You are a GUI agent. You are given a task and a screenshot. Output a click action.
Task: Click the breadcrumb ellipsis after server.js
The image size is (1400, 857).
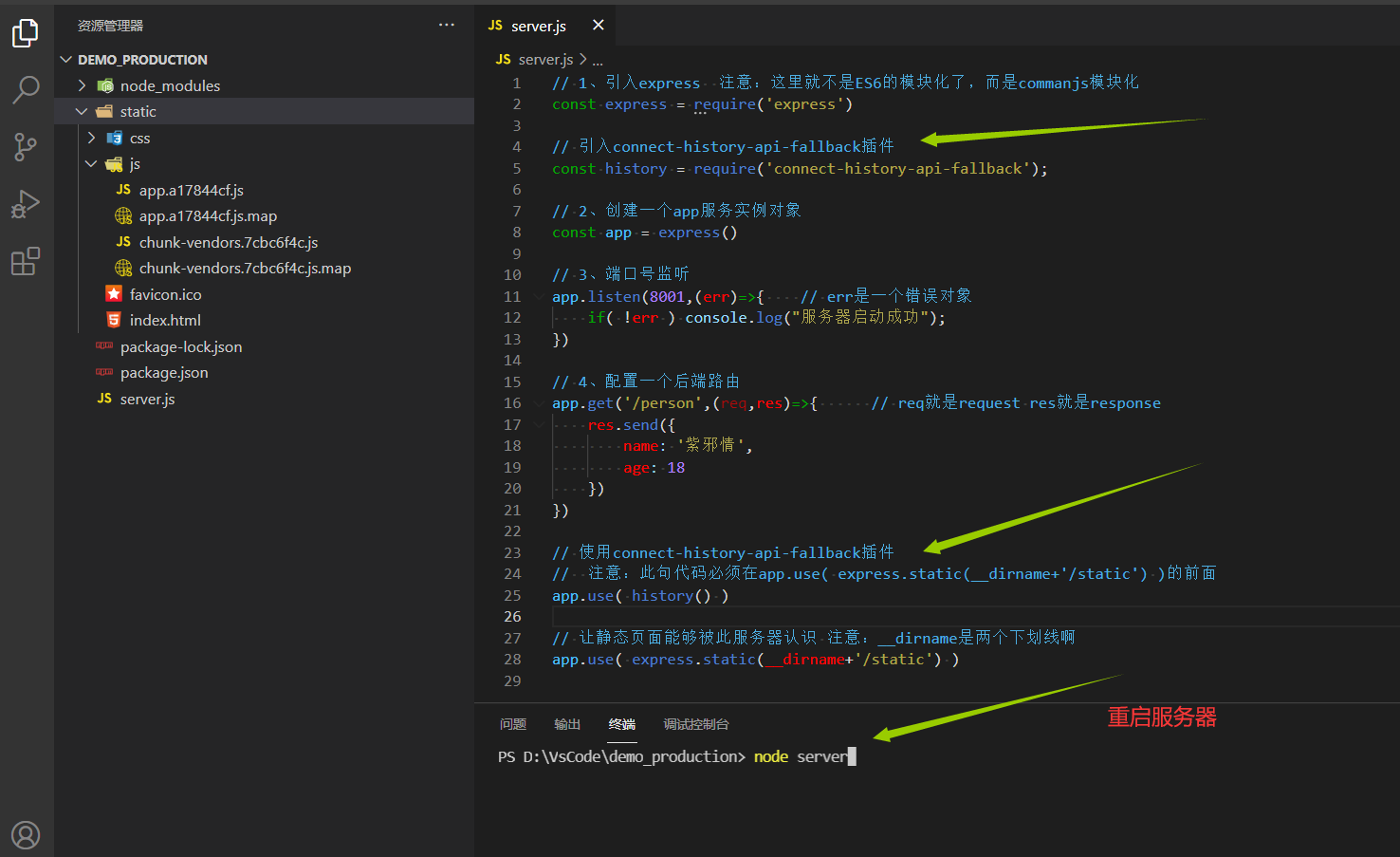(598, 60)
